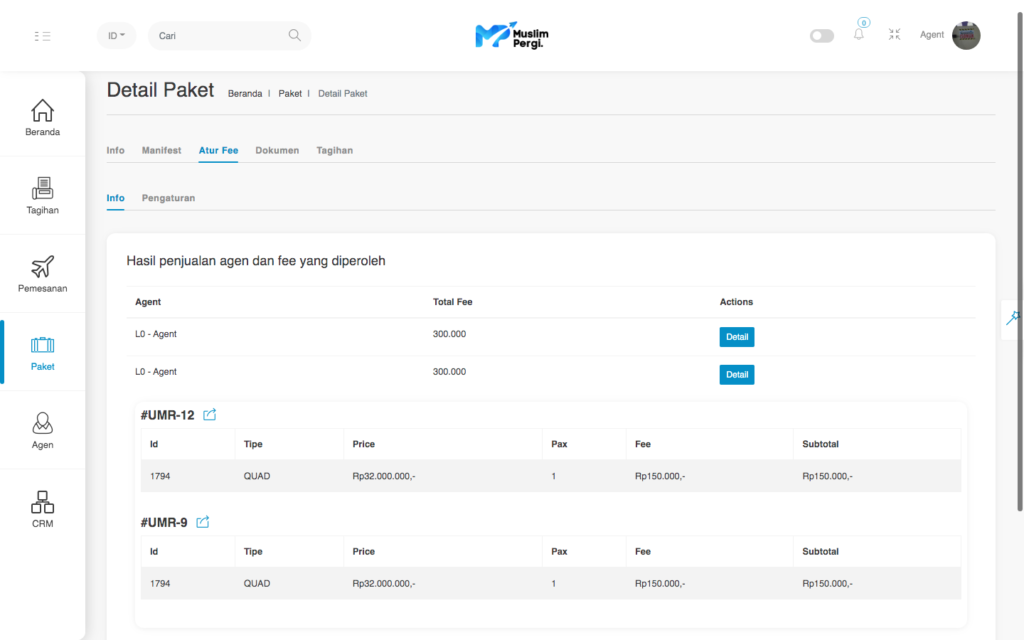Toggle fullscreen using the compress arrows icon
This screenshot has height=640, width=1024.
[x=894, y=35]
